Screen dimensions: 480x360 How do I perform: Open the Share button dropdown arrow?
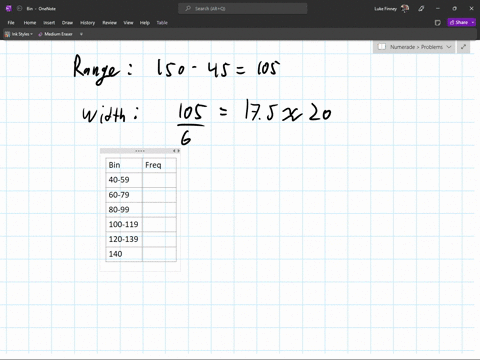pos(473,22)
